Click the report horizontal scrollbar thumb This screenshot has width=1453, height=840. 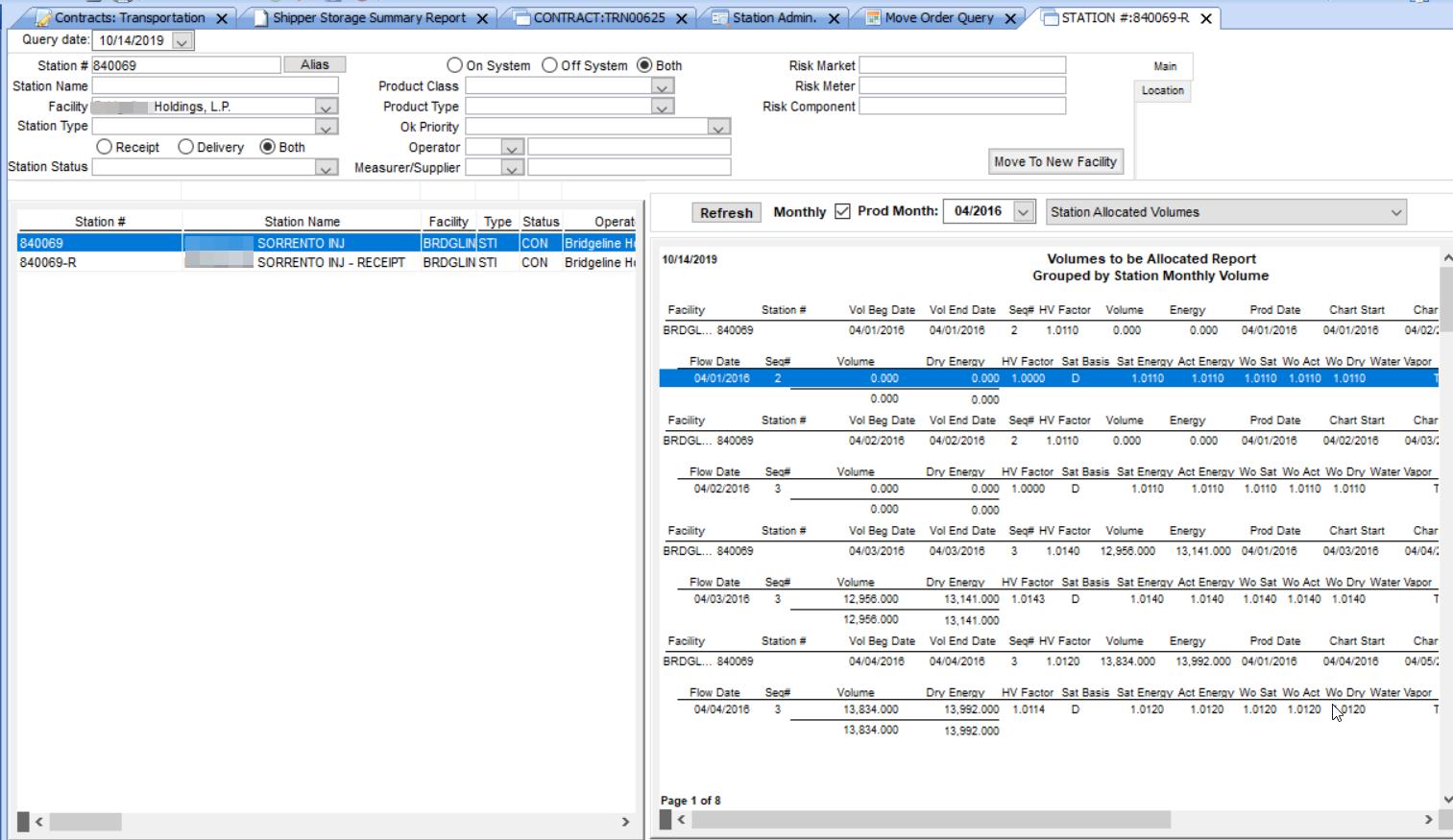(930, 820)
